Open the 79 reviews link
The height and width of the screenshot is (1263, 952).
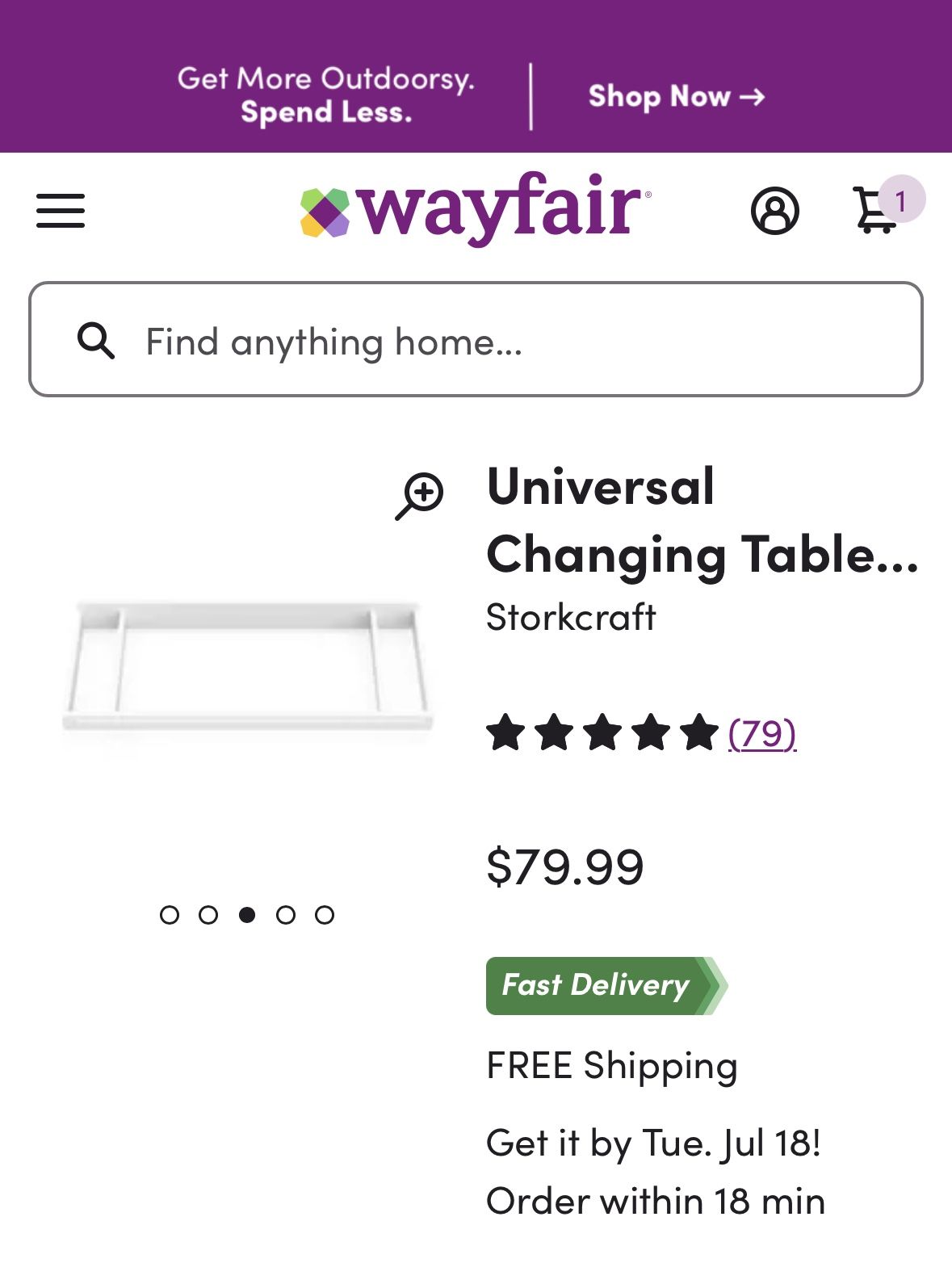[762, 733]
